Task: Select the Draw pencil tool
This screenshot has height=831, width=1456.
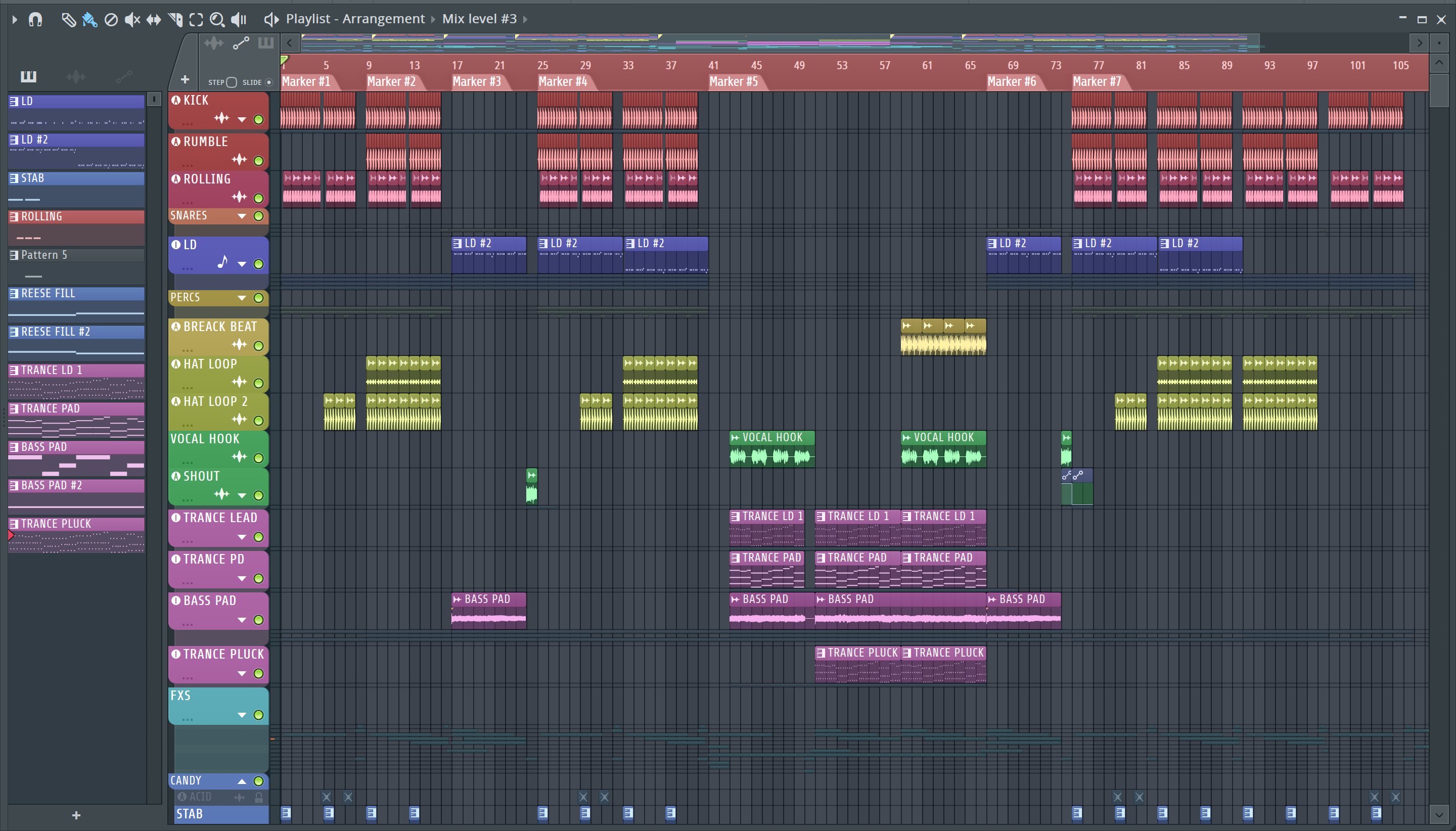Action: click(x=68, y=19)
